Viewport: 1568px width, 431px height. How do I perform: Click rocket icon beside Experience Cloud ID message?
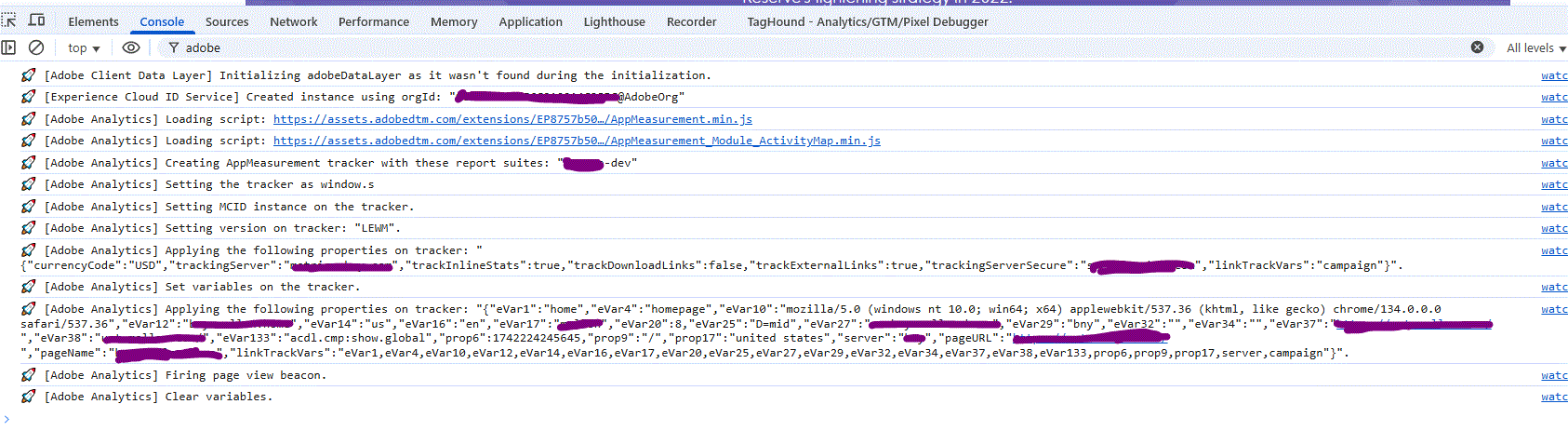pyautogui.click(x=29, y=97)
